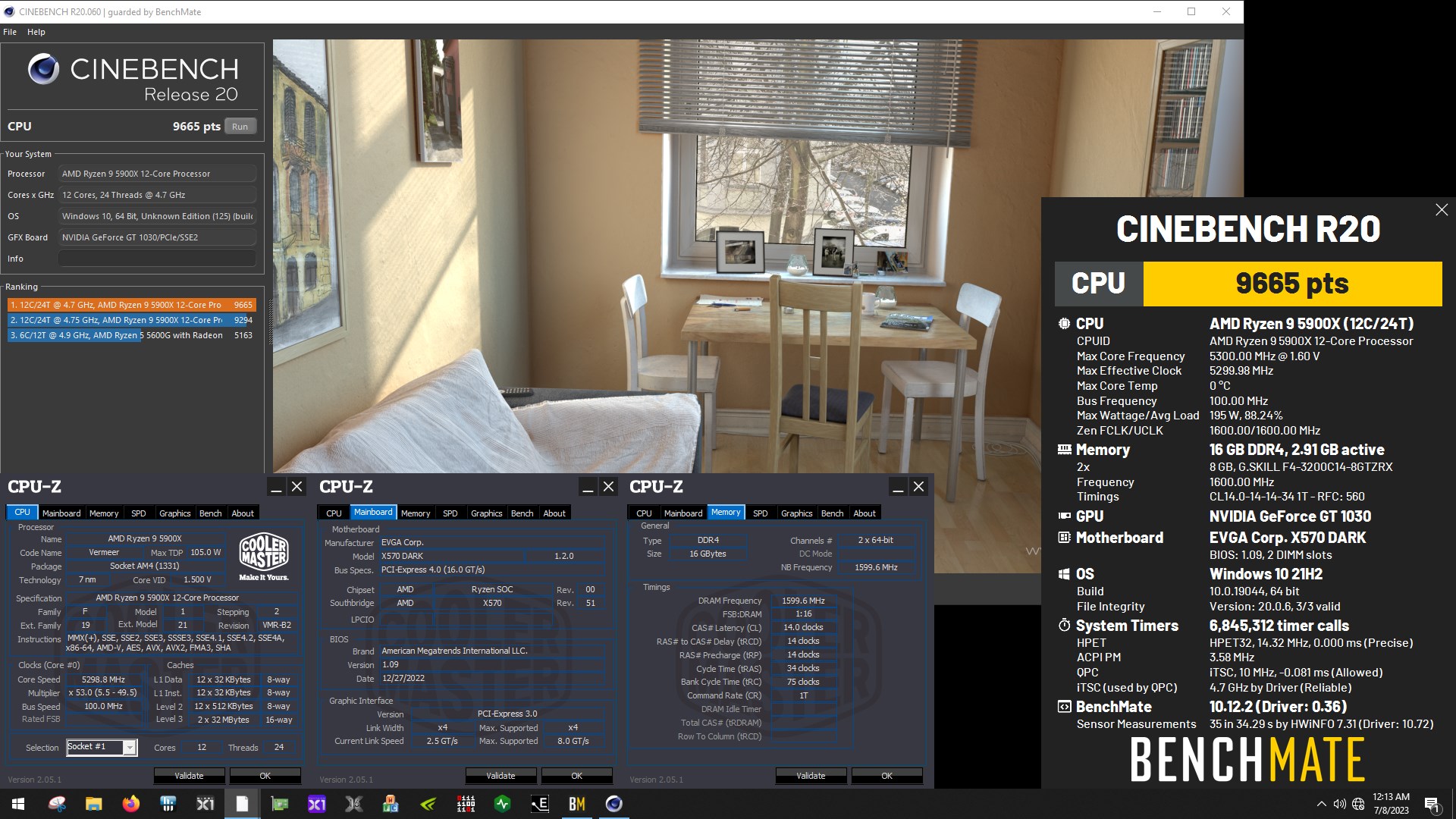The width and height of the screenshot is (1456, 819).
Task: Switch to Cinebench via its taskbar icon
Action: click(x=614, y=804)
